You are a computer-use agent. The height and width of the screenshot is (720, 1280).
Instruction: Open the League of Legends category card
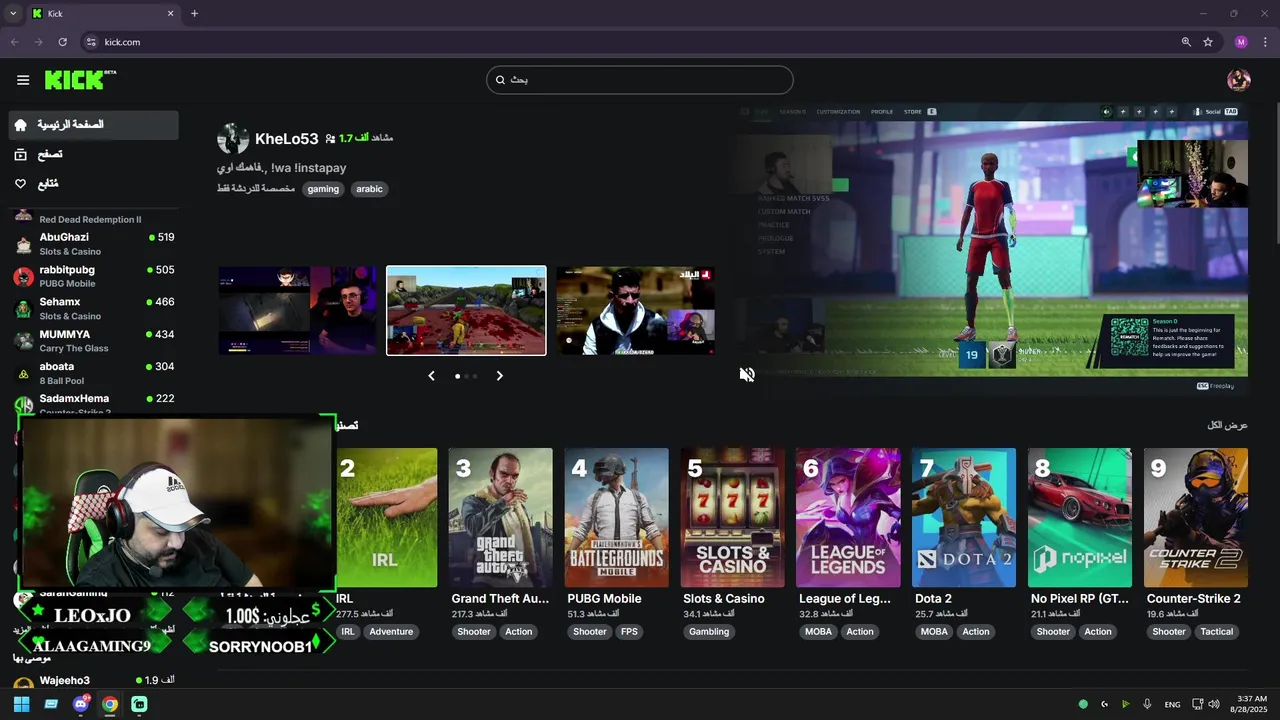click(848, 518)
